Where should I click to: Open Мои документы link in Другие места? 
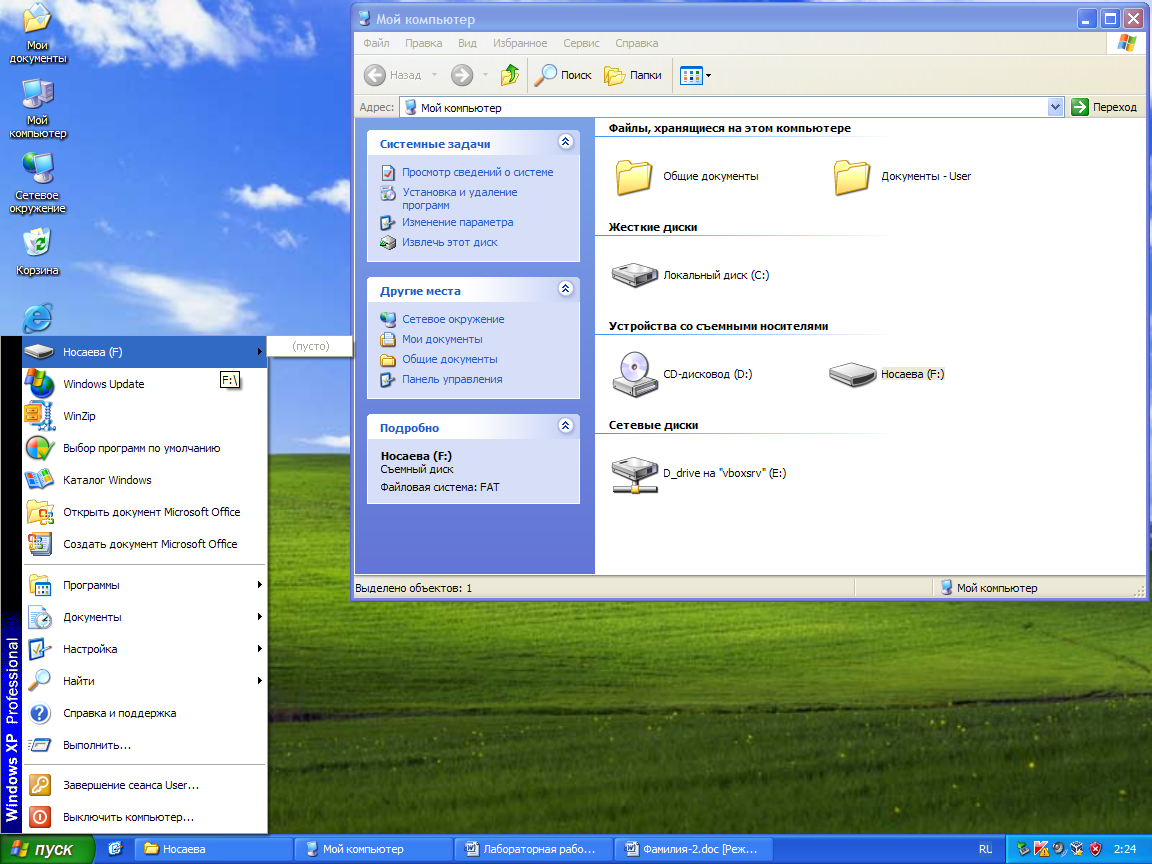[x=442, y=339]
